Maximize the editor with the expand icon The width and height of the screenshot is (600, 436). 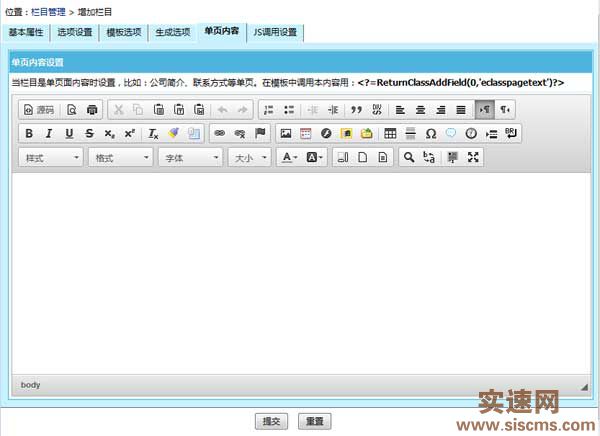point(473,157)
